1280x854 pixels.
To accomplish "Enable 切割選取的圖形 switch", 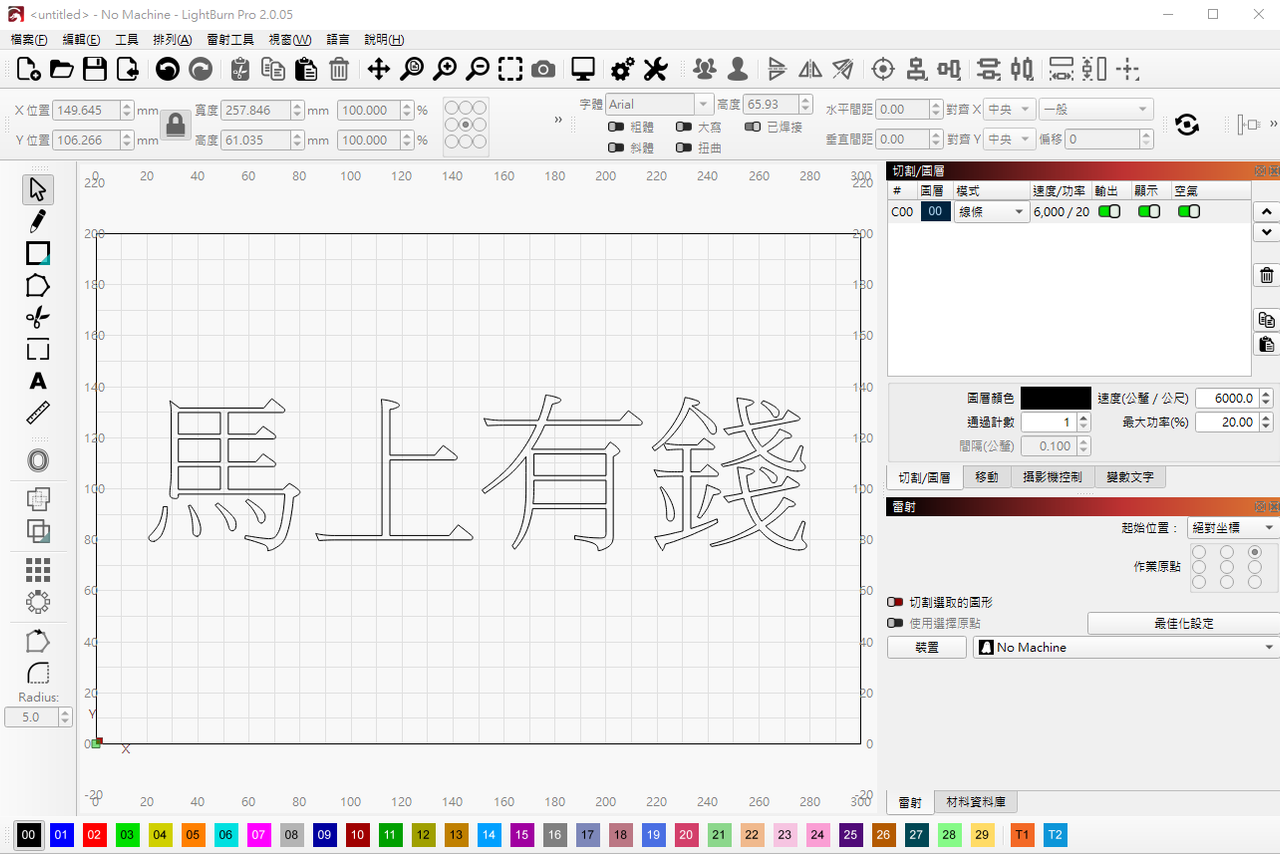I will 896,603.
